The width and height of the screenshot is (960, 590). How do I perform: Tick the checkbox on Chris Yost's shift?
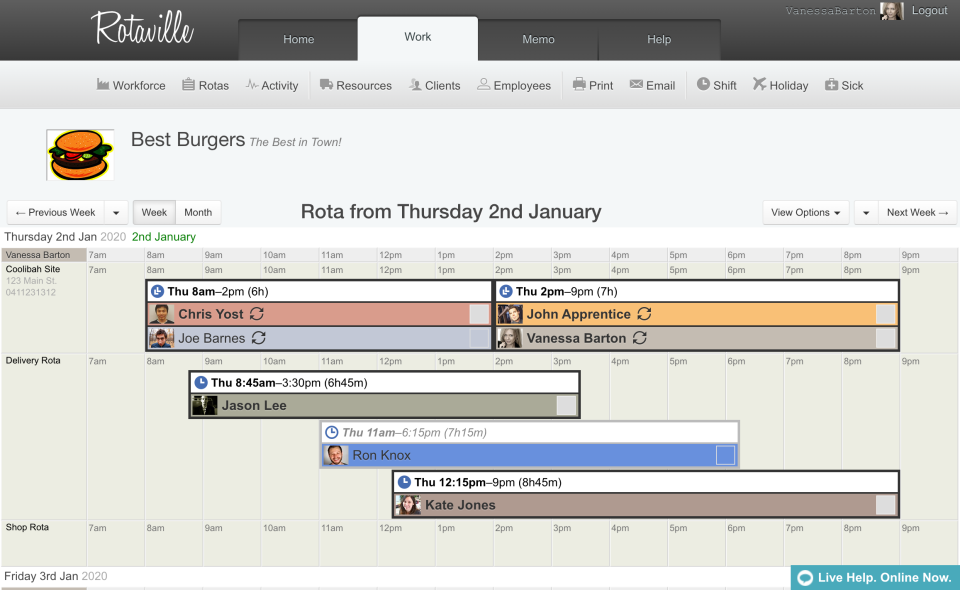tap(479, 314)
